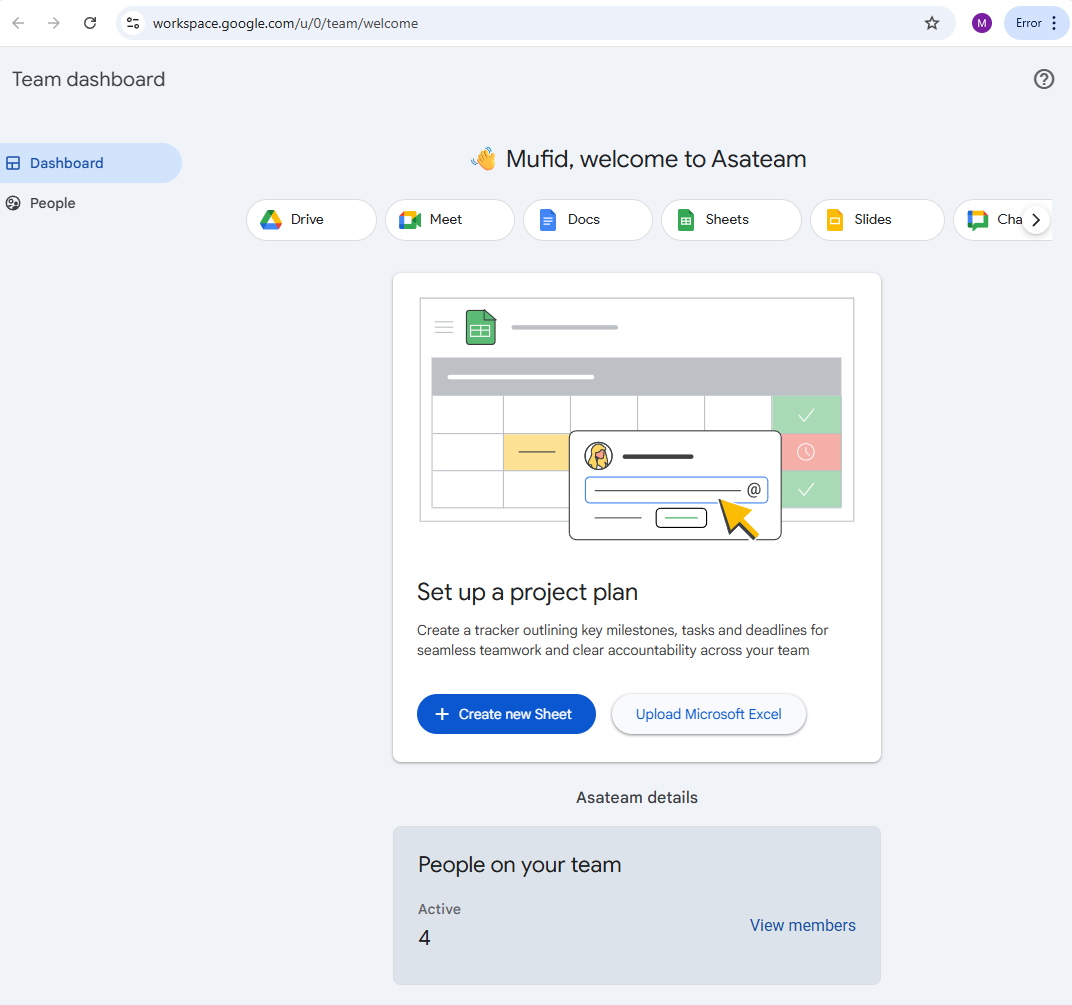This screenshot has height=1005, width=1072.
Task: Bookmark this page with star icon
Action: pyautogui.click(x=932, y=23)
